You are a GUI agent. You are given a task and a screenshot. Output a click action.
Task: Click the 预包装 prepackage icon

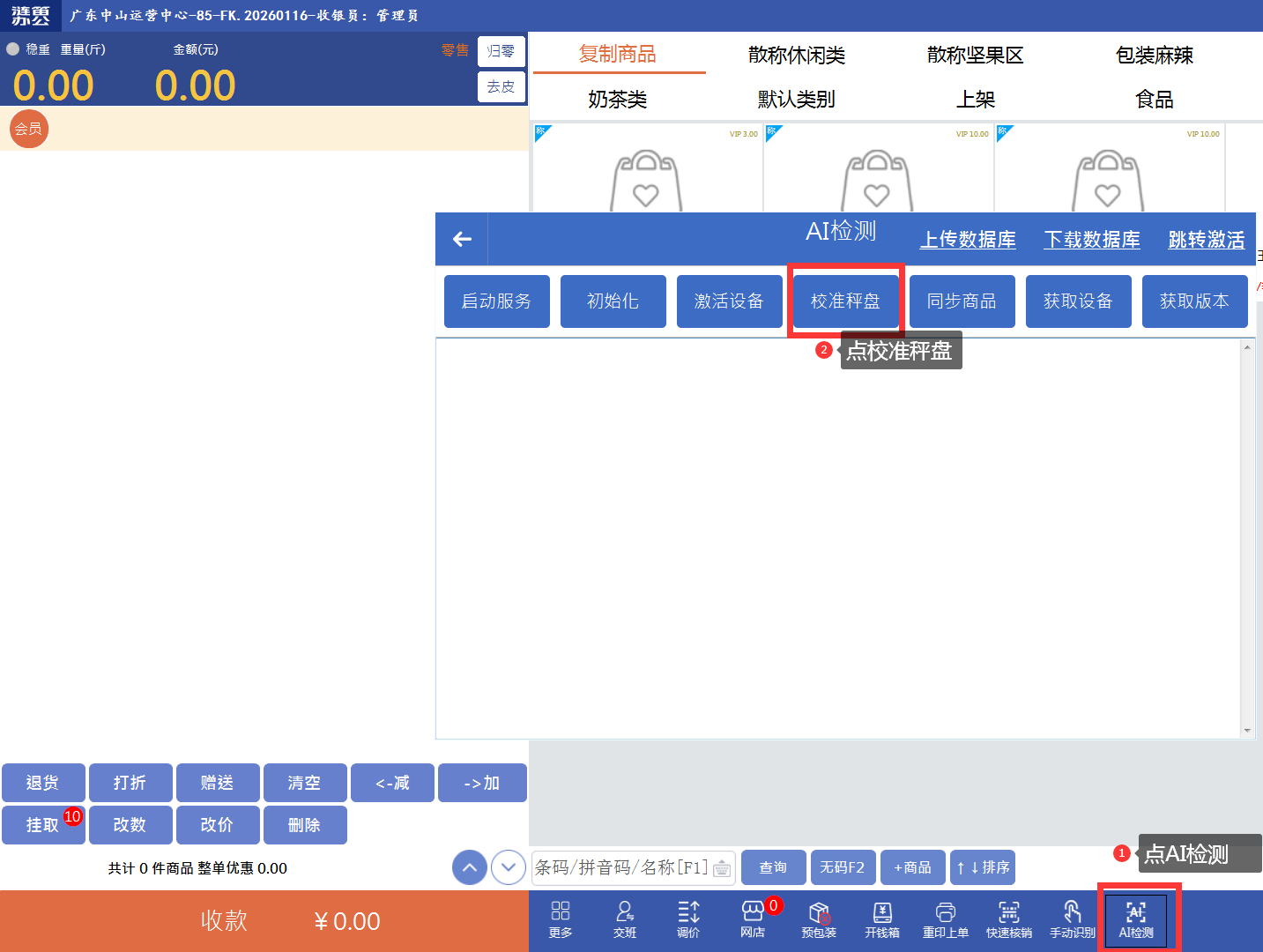coord(819,919)
